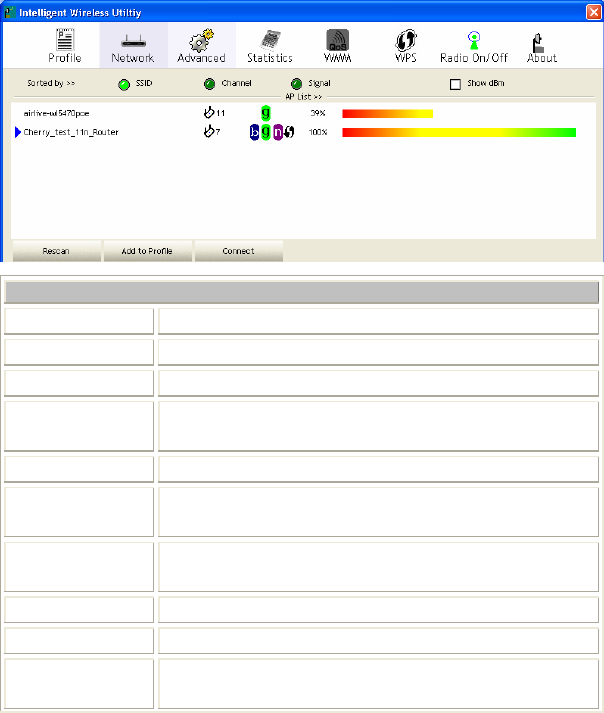
Task: Select the airlive-wl5470poe network
Action: (56, 113)
